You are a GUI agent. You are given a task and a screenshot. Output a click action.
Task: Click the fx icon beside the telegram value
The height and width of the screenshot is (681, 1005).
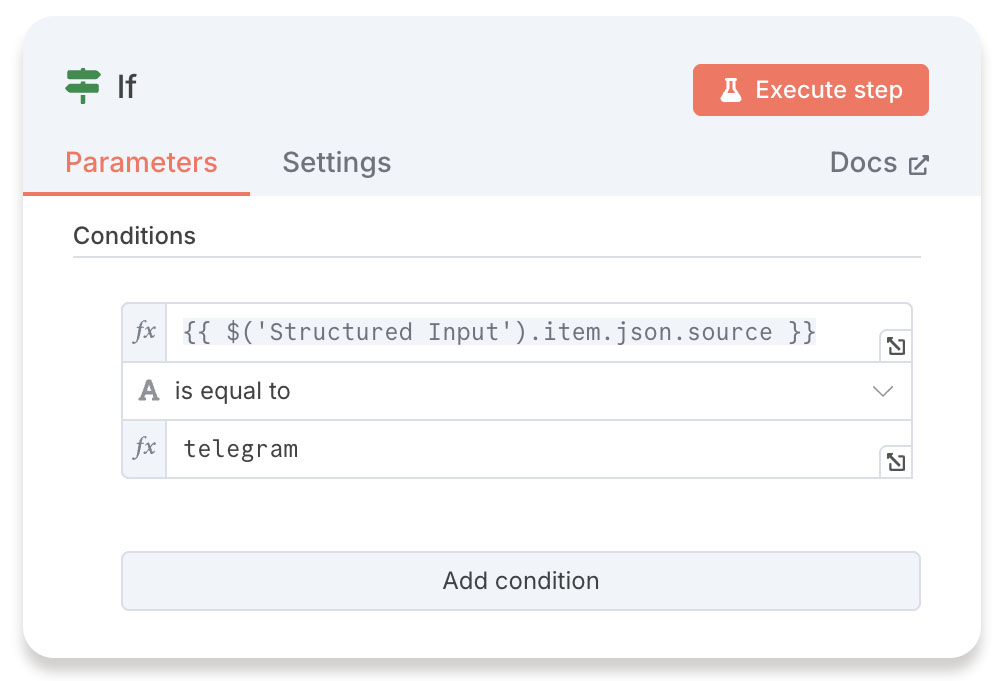(x=145, y=448)
